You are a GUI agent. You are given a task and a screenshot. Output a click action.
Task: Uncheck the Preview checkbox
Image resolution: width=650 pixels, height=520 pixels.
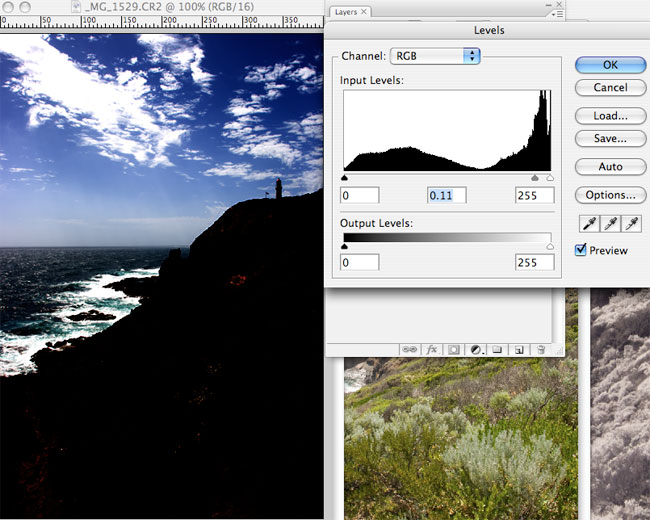pyautogui.click(x=581, y=250)
